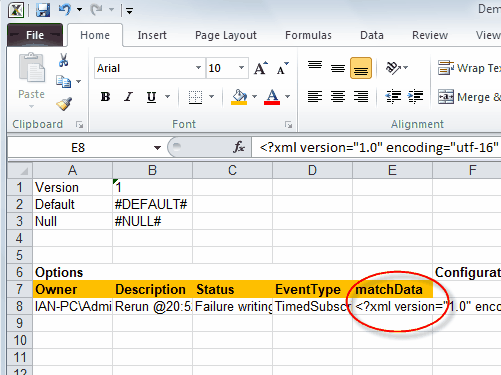Open the borders dropdown arrow
Image resolution: width=501 pixels, height=375 pixels.
(211, 97)
